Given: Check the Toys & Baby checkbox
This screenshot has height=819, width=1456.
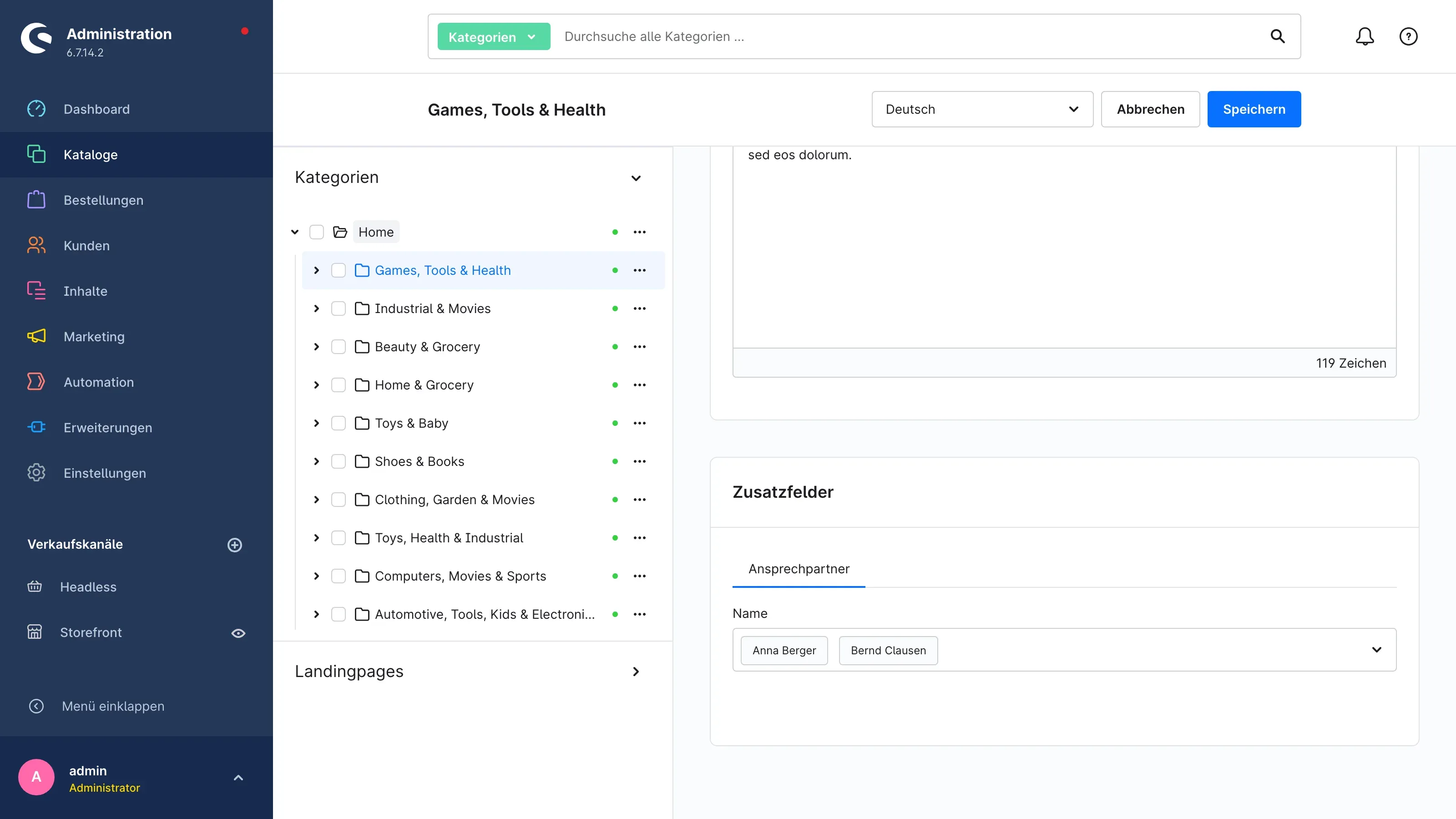Looking at the screenshot, I should tap(338, 423).
